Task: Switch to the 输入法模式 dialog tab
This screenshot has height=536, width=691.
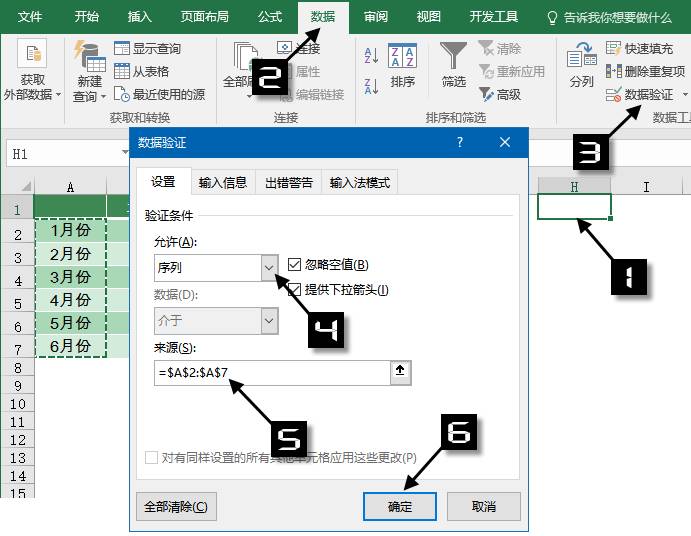Action: coord(360,182)
